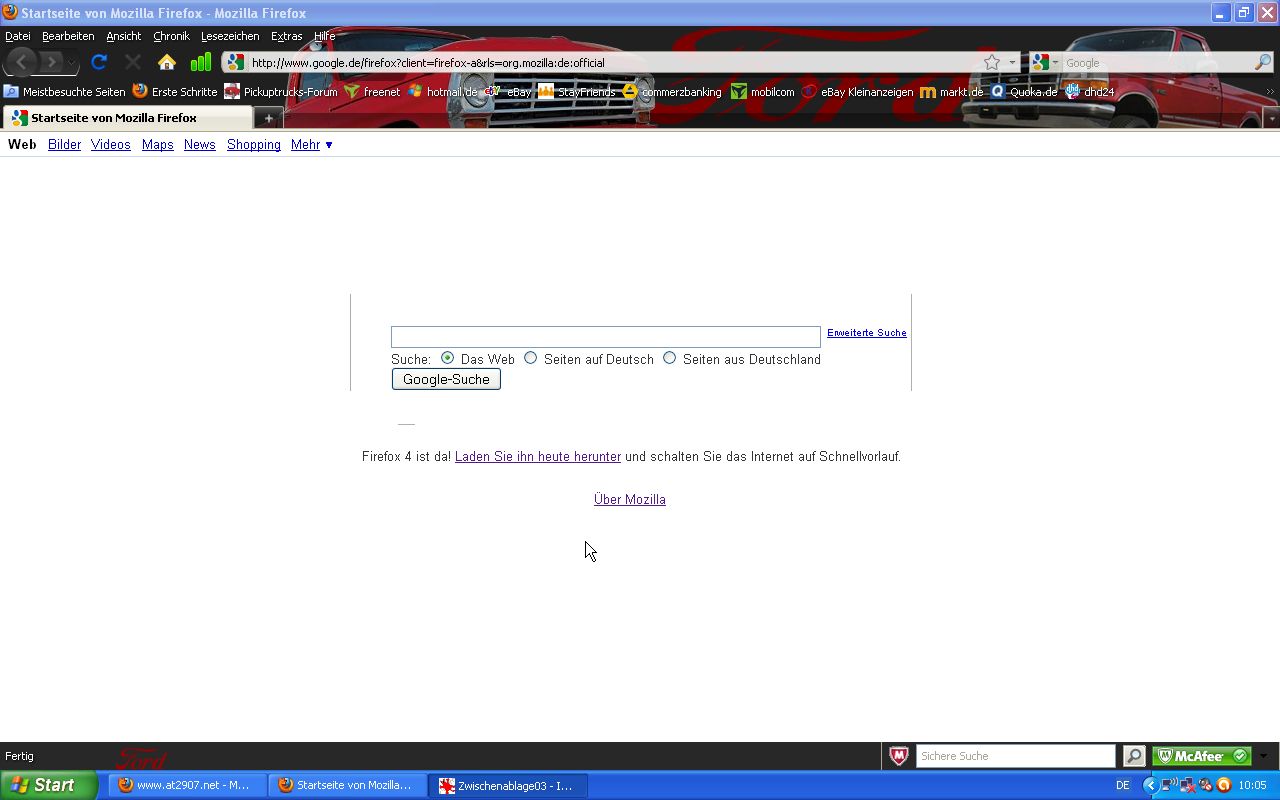The image size is (1280, 800).
Task: Open the Über Mozilla link
Action: [630, 499]
